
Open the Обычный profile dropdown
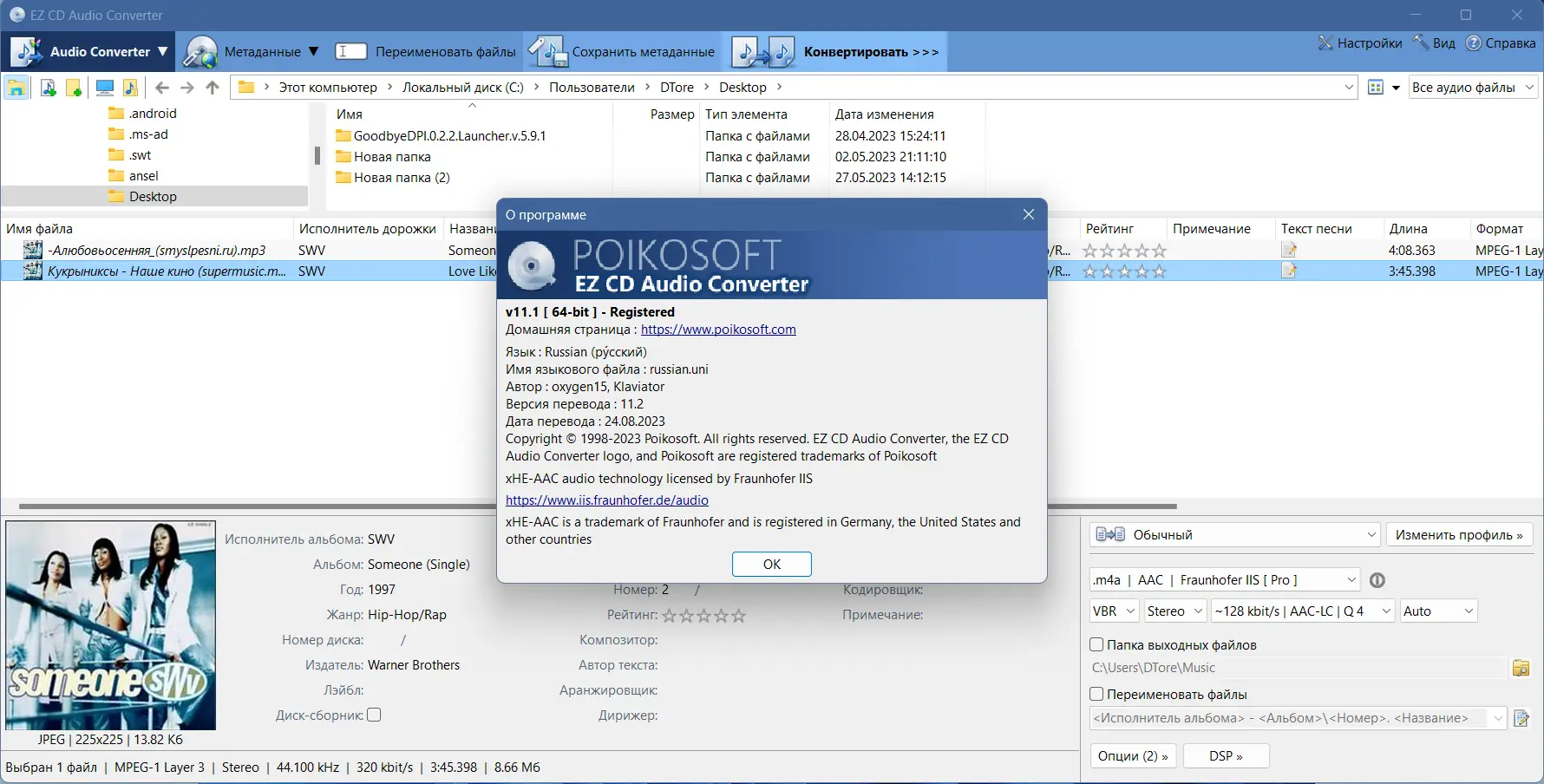(1234, 535)
